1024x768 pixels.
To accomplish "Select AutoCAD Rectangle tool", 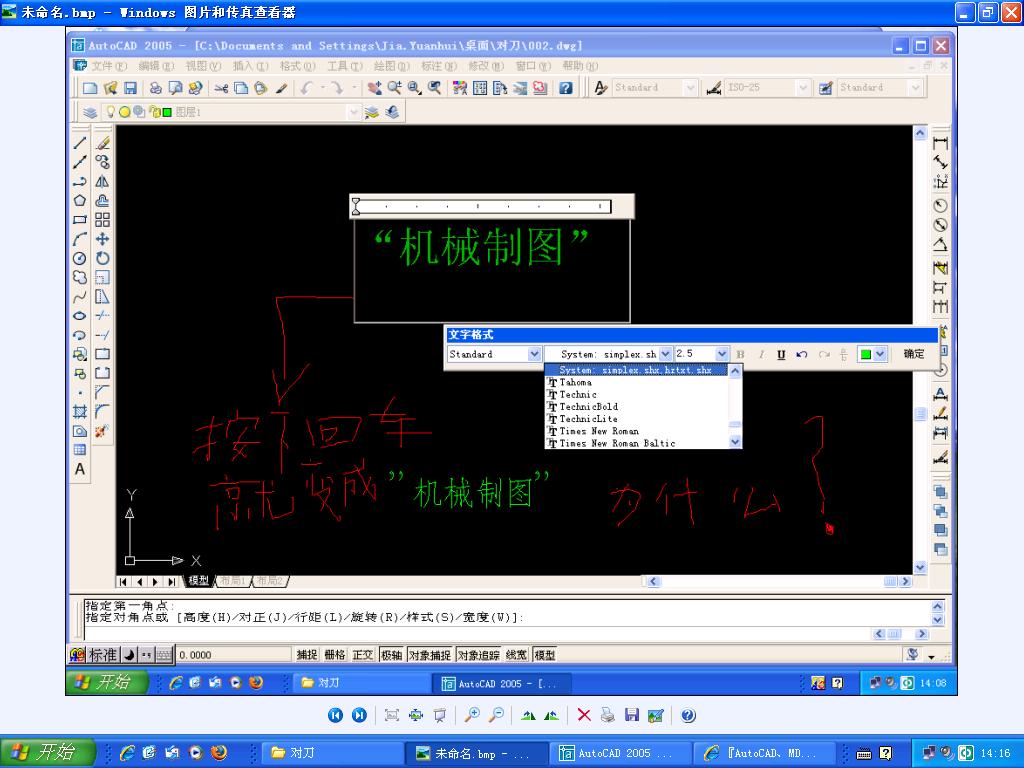I will (80, 220).
